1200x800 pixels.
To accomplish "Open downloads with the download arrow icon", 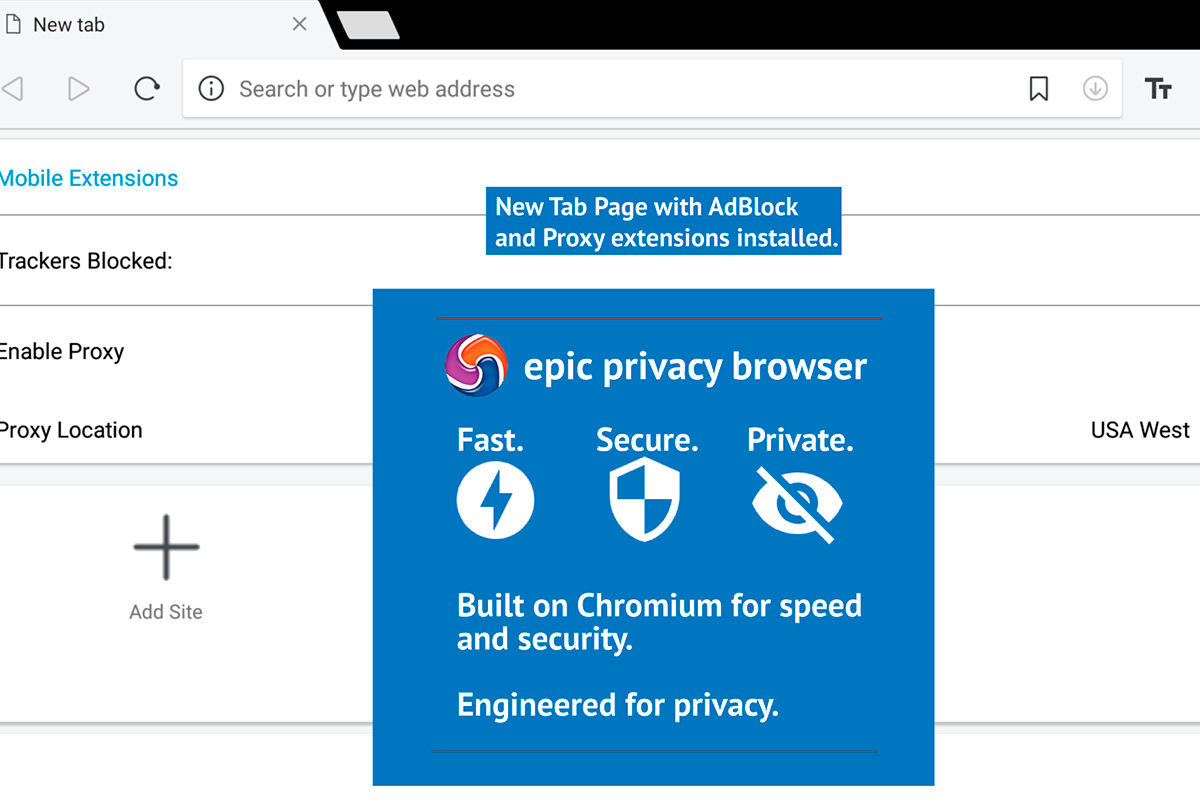I will coord(1095,88).
